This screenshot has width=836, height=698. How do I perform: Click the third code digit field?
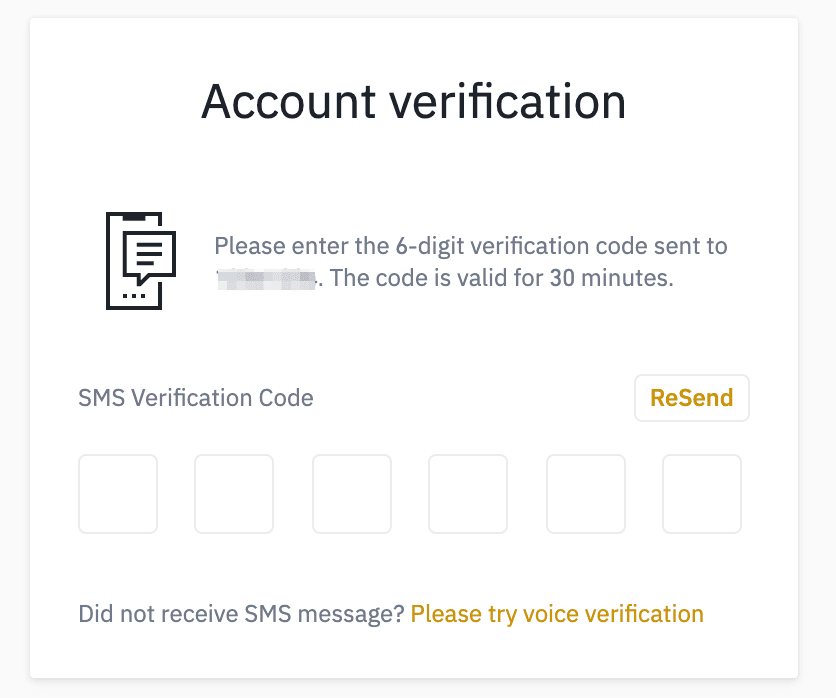[x=352, y=494]
